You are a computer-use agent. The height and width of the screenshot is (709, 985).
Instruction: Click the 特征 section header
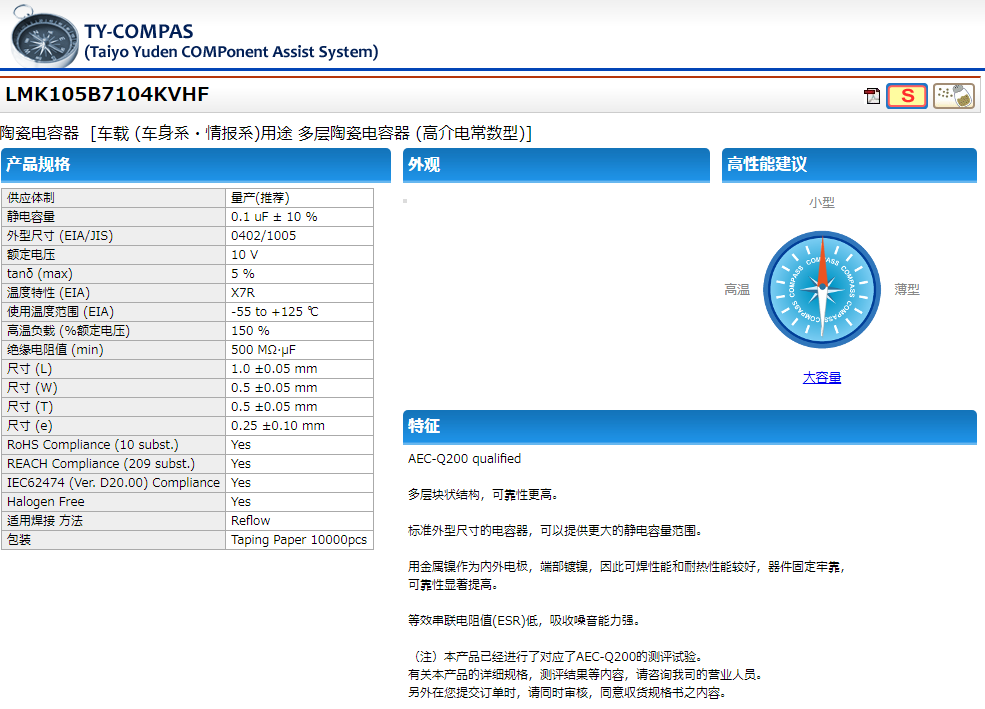tap(690, 426)
